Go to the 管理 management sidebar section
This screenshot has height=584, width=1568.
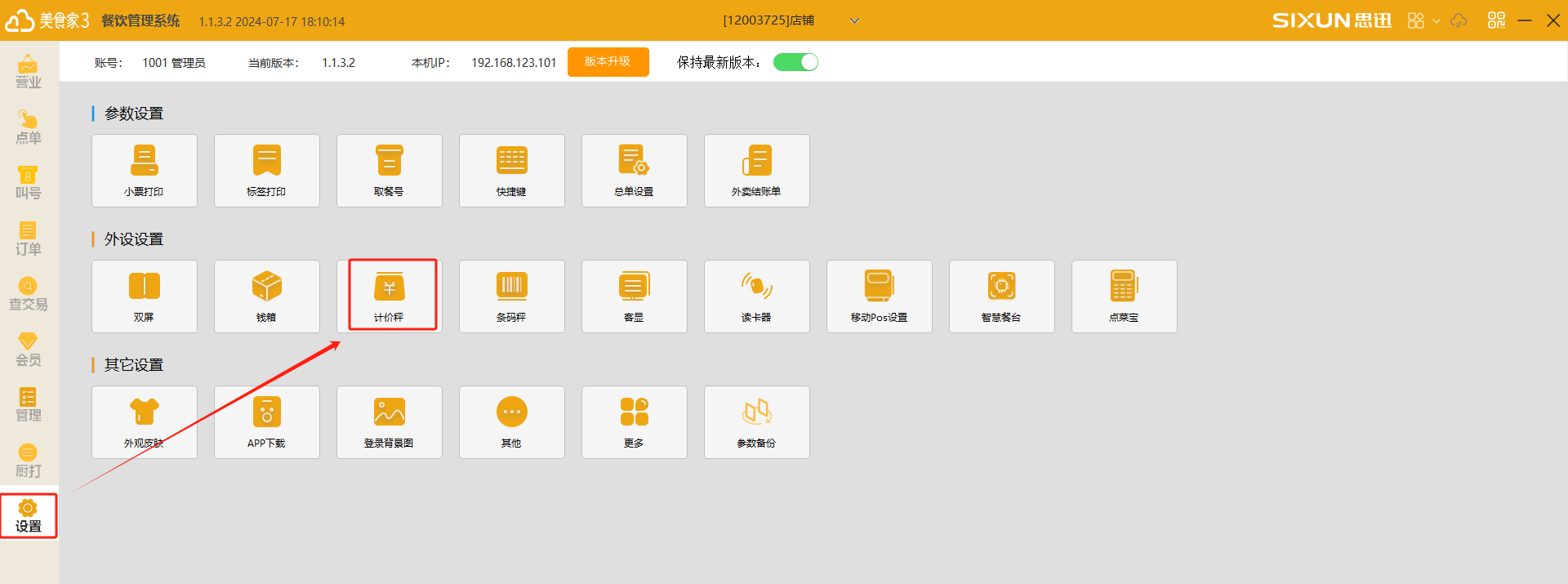[x=29, y=405]
